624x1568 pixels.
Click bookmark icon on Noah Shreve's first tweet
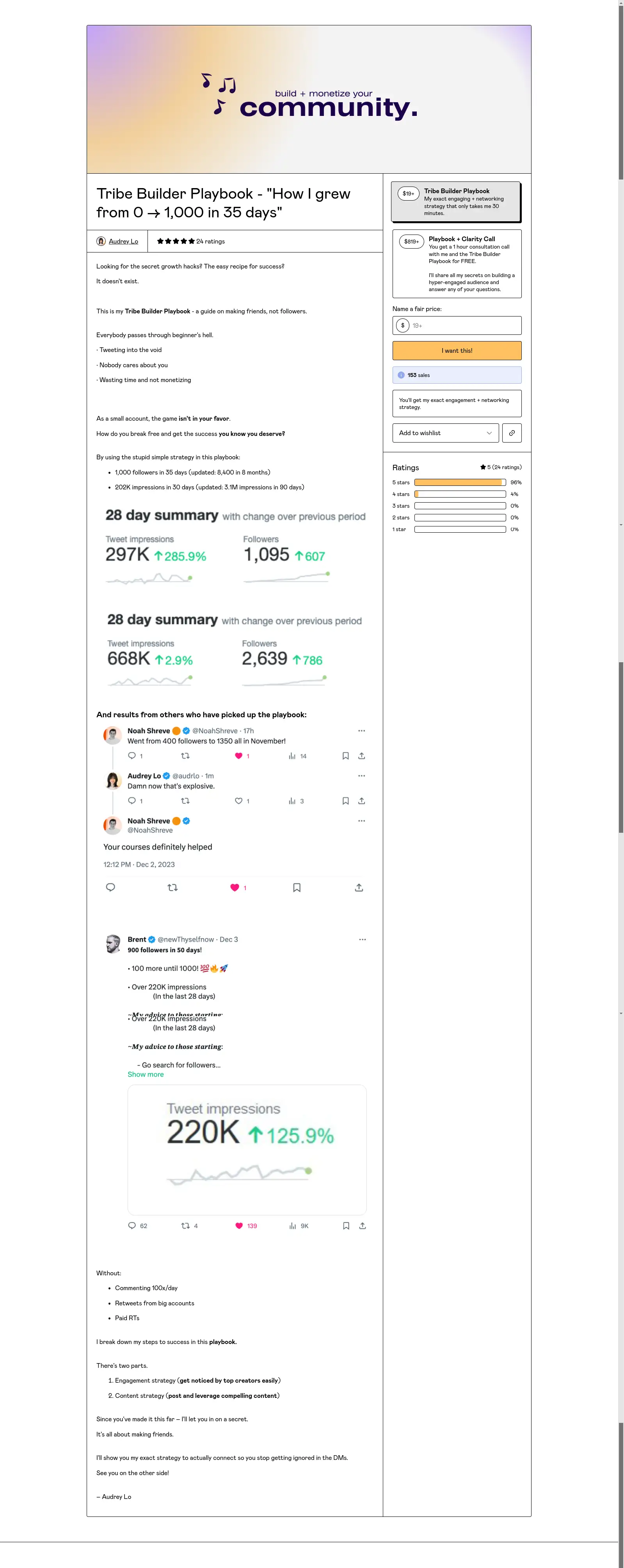(x=345, y=756)
